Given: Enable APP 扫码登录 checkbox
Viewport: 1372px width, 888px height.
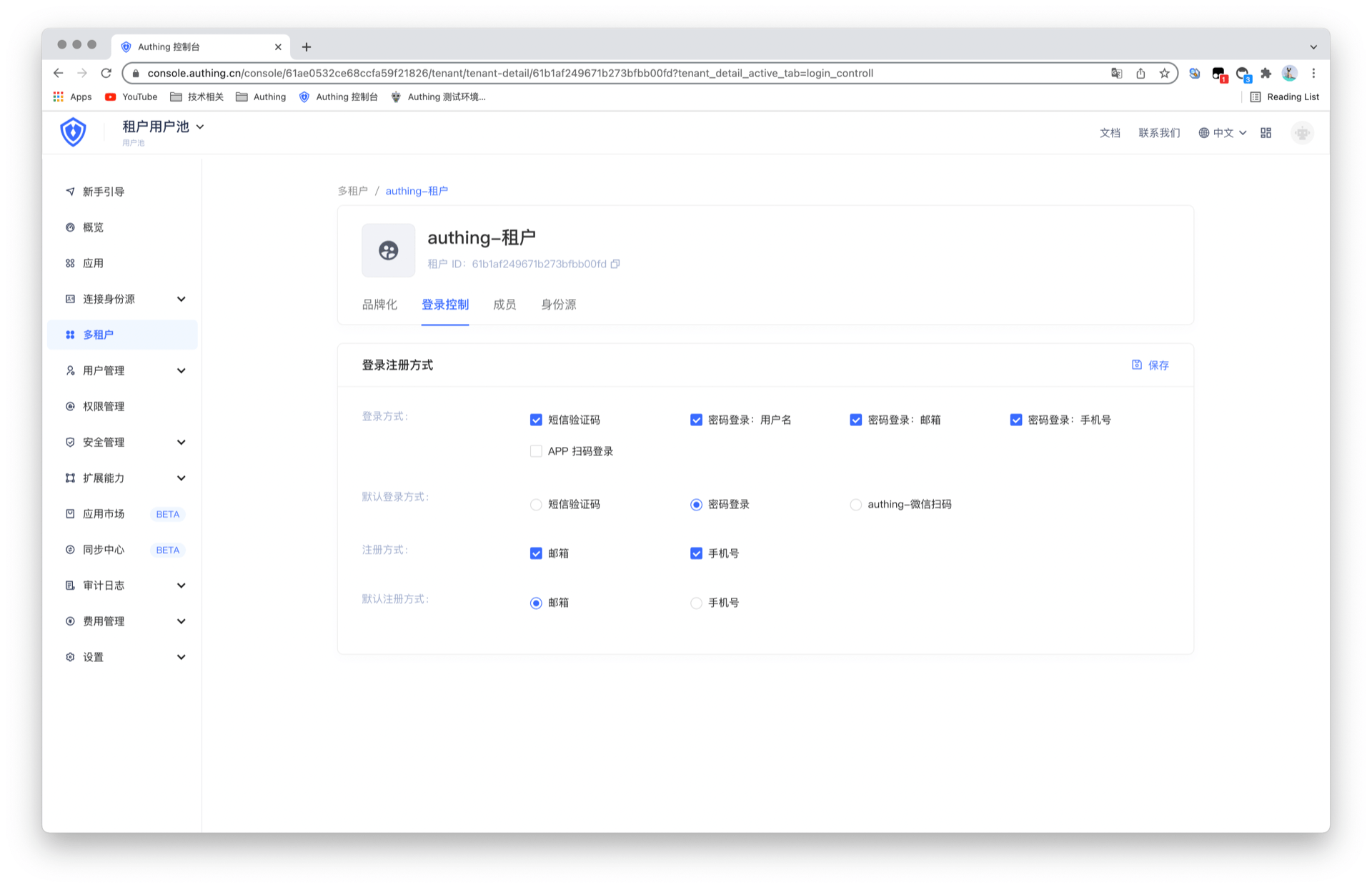Looking at the screenshot, I should (536, 451).
